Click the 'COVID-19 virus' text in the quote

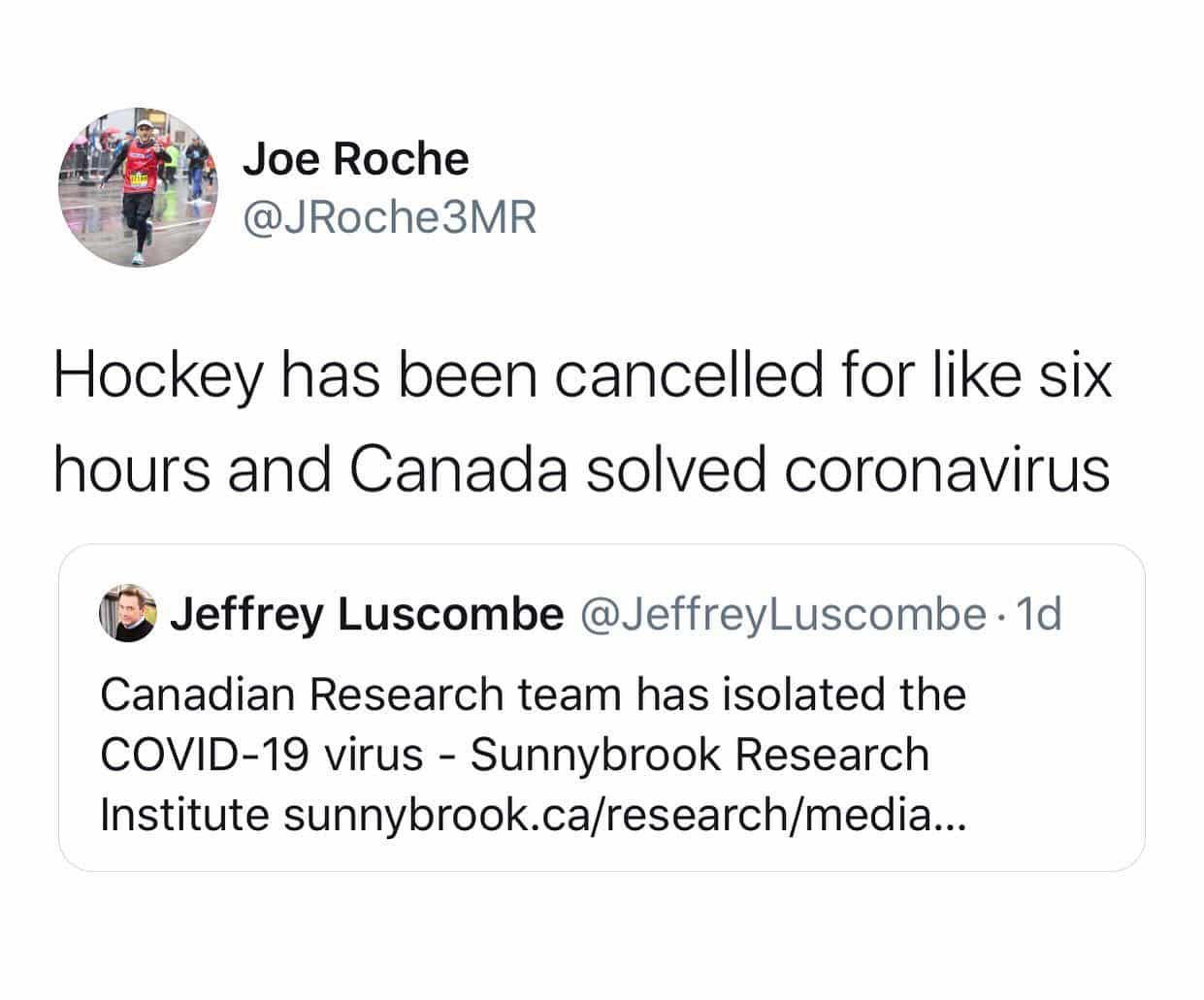point(262,755)
